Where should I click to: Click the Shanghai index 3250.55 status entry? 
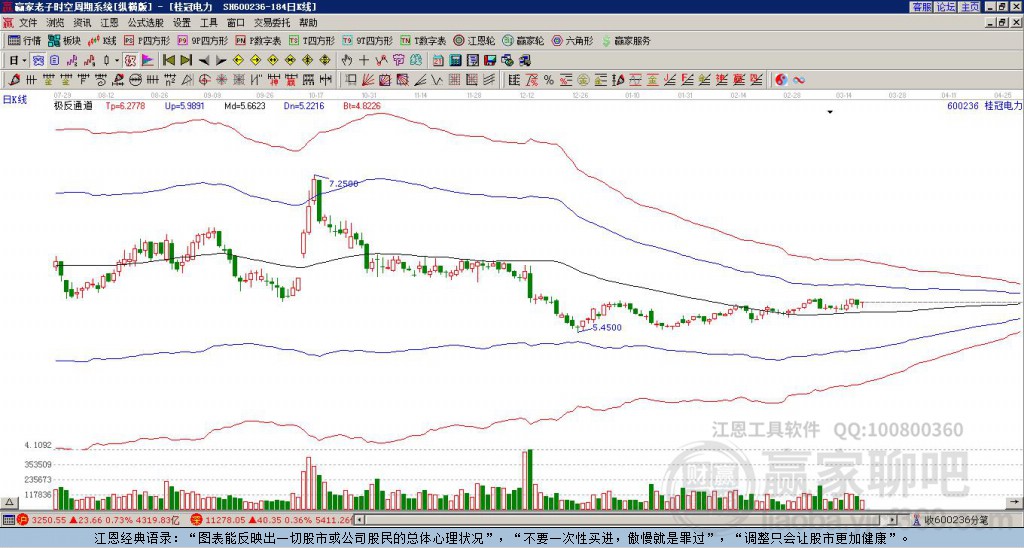(98, 520)
